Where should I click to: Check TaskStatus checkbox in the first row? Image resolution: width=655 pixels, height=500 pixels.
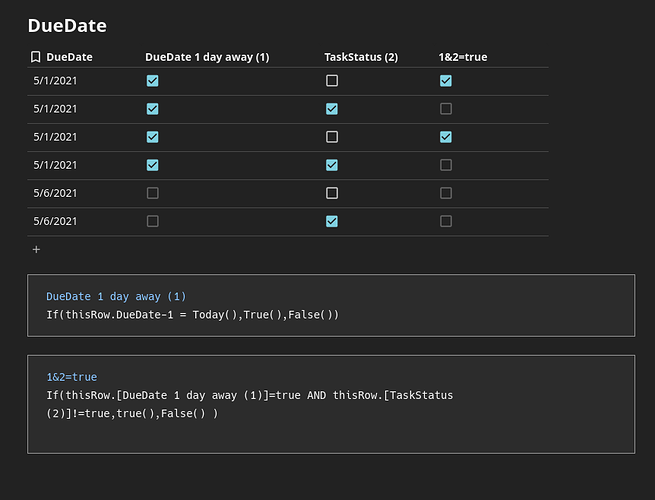tap(332, 81)
